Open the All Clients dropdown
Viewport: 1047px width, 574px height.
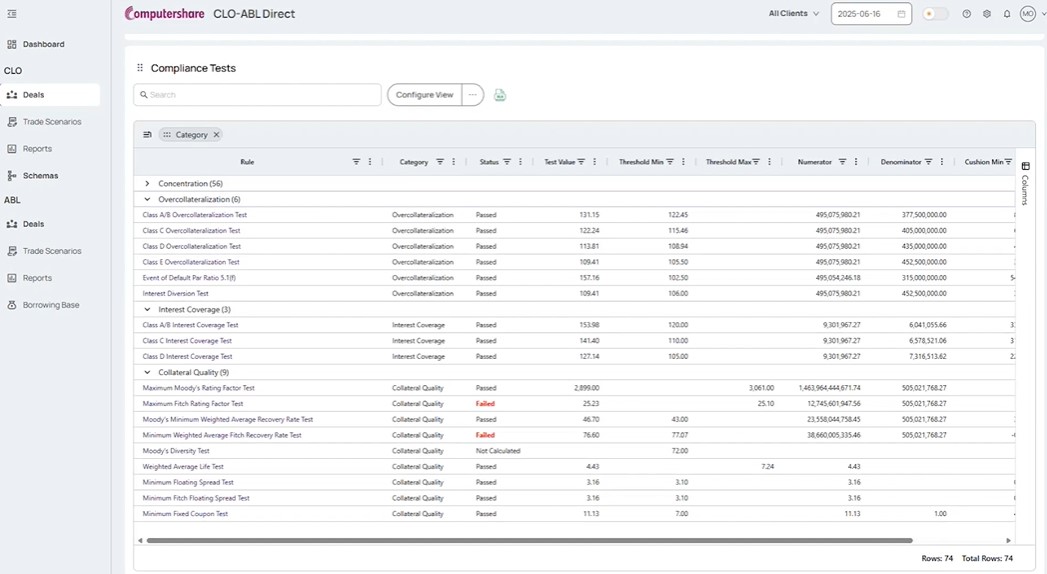point(793,14)
